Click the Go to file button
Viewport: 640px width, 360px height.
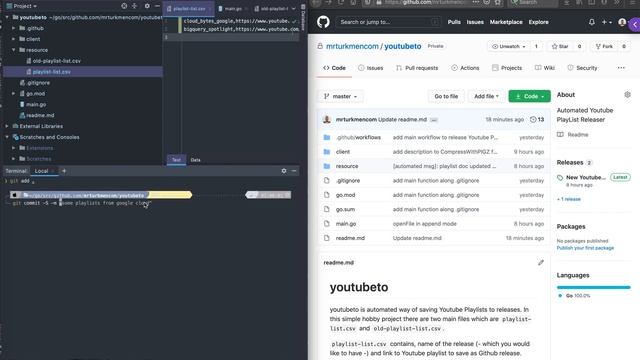tap(446, 96)
